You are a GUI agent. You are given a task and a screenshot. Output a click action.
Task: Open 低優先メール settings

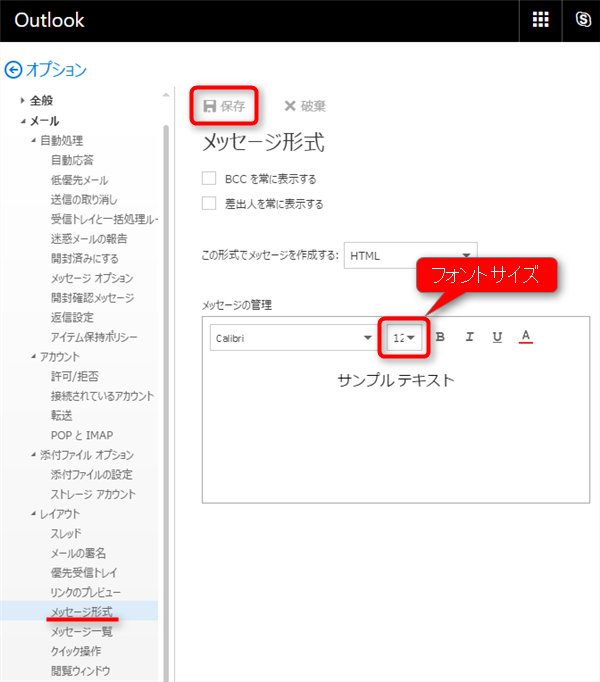coord(79,180)
